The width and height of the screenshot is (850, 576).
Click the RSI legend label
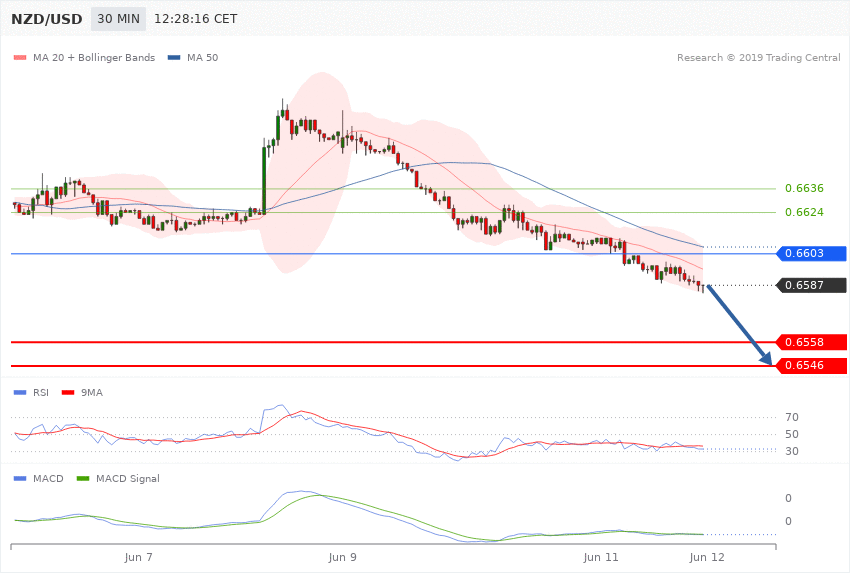point(41,392)
